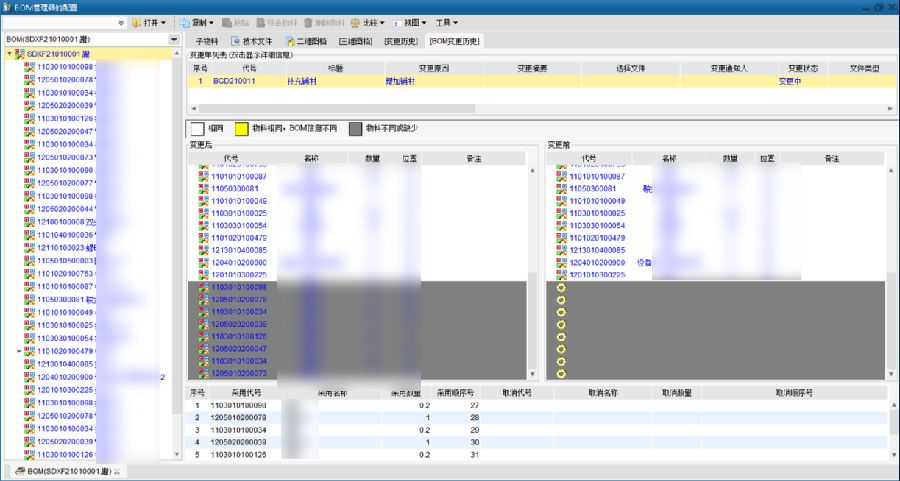The height and width of the screenshot is (481, 900).
Task: Expand the 1101020100479 tree node
Action: (x=20, y=351)
